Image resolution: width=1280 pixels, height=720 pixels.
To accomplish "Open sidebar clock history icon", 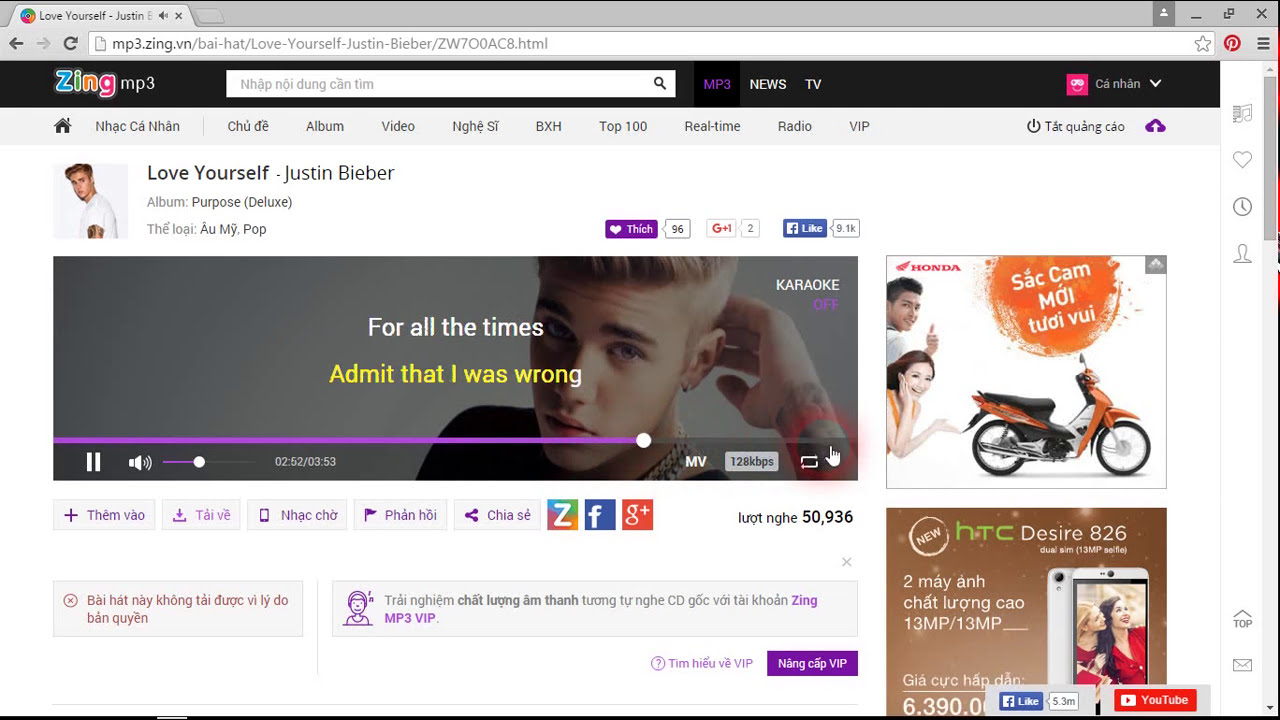I will coord(1242,206).
